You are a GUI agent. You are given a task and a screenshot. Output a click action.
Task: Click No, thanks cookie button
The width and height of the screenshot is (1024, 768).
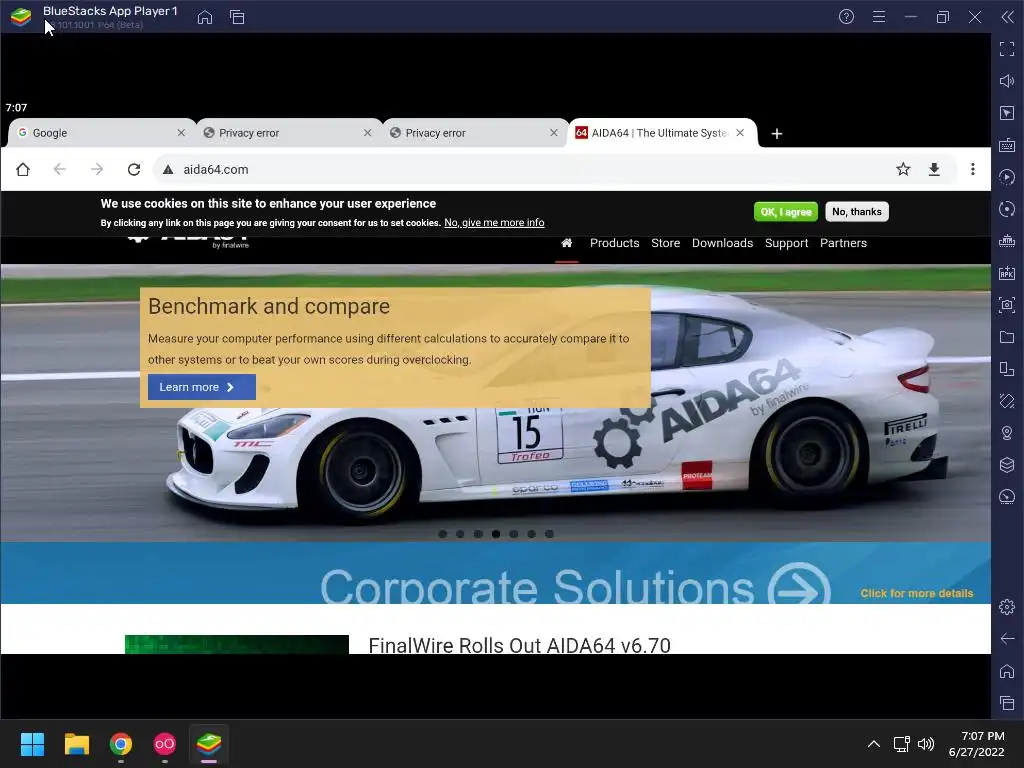(857, 212)
